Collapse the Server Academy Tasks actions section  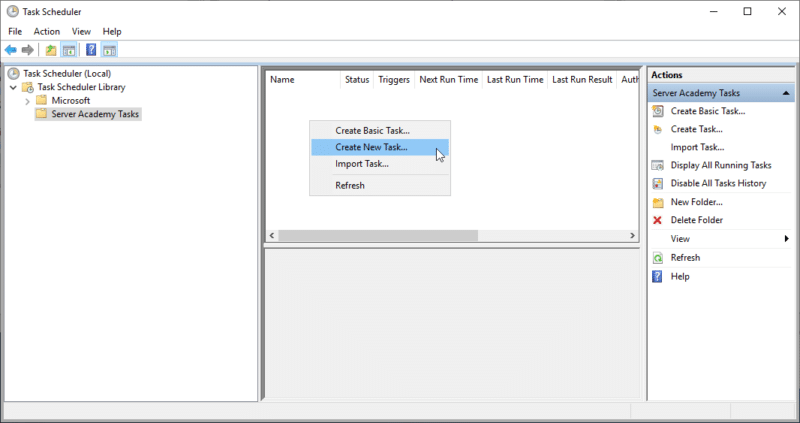(787, 93)
